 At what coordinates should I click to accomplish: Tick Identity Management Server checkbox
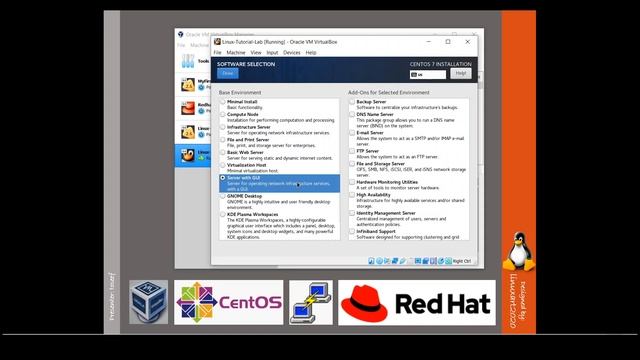[x=352, y=213]
